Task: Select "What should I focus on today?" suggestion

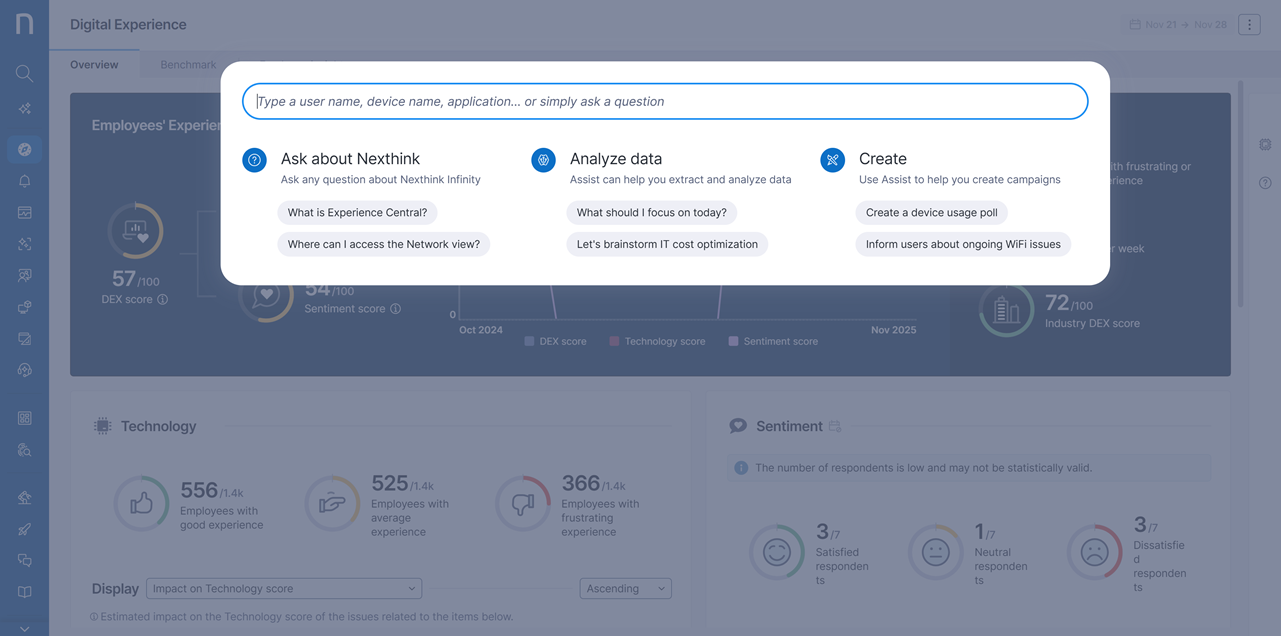Action: [x=652, y=213]
